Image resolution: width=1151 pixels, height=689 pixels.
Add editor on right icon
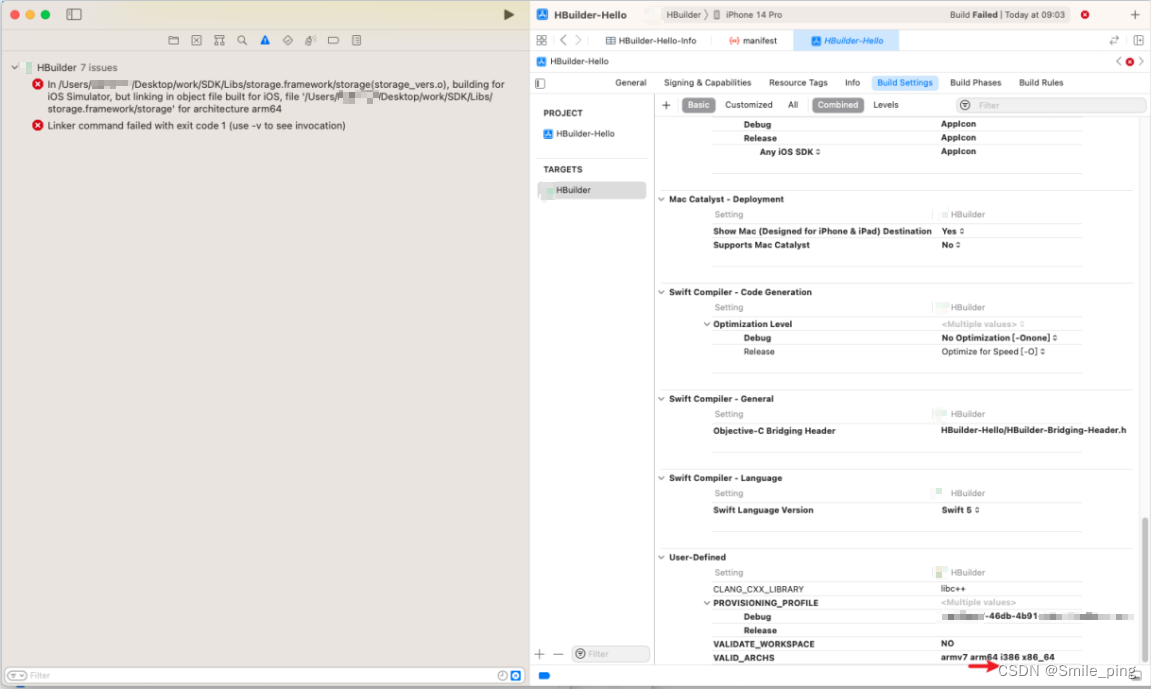tap(1139, 40)
